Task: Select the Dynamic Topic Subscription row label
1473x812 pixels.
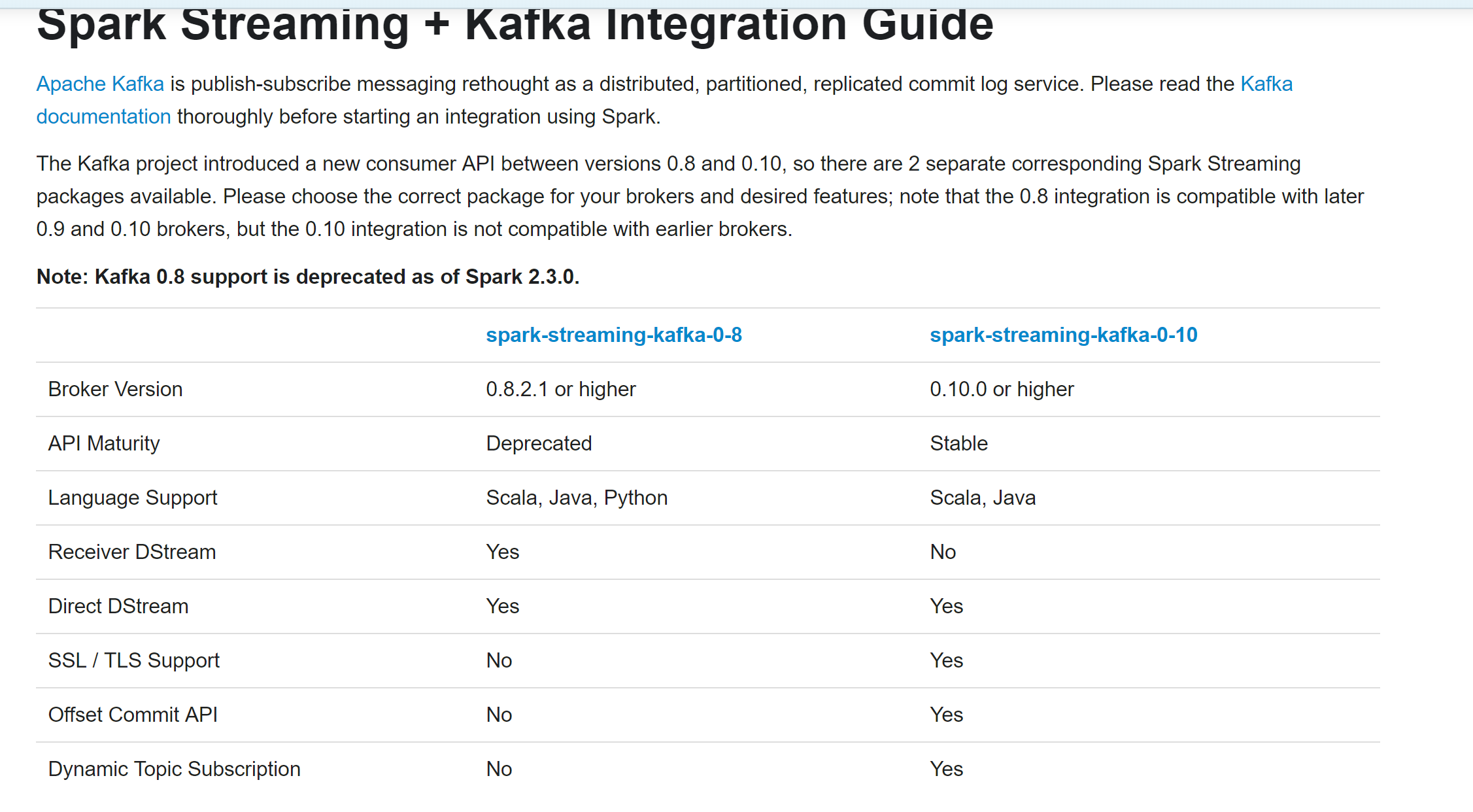Action: click(175, 769)
